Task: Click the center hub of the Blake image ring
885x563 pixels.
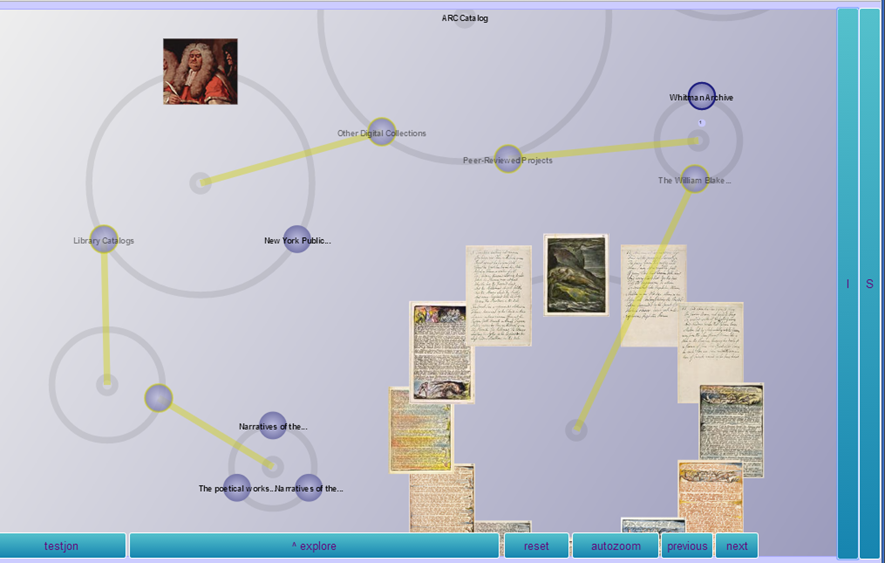Action: click(576, 430)
